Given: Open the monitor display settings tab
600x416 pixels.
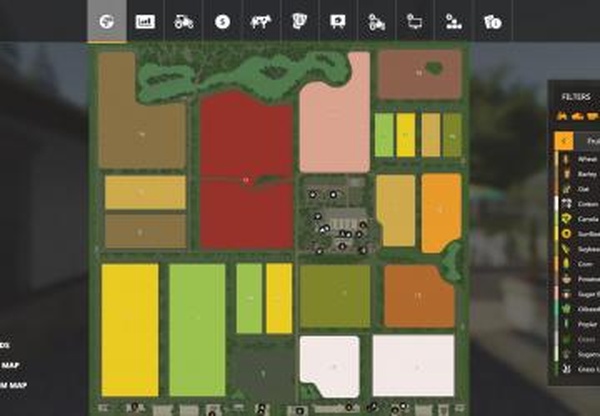Looking at the screenshot, I should coord(415,21).
